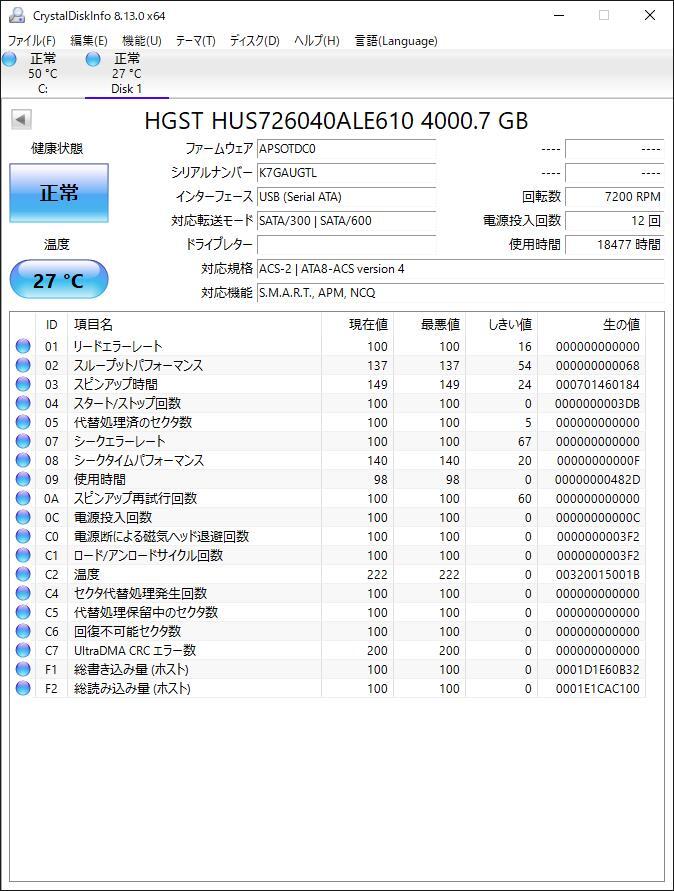
Task: Click status orb for 05 代替処理済のセクタ数
Action: point(23,422)
